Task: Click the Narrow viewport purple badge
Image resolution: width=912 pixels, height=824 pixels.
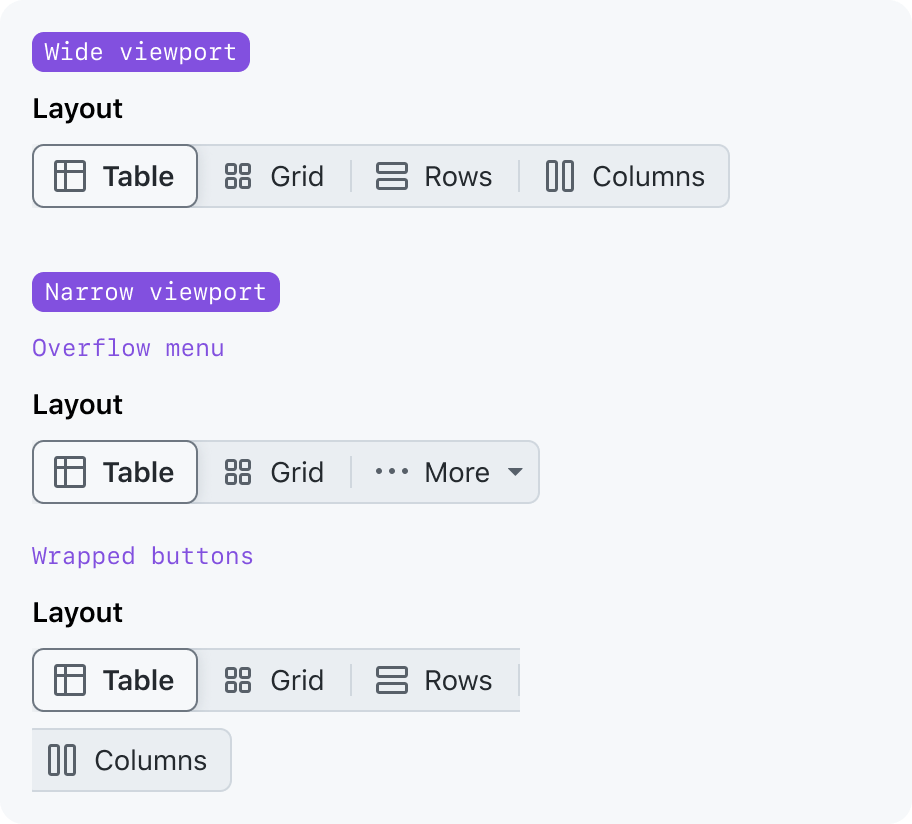Action: [156, 292]
